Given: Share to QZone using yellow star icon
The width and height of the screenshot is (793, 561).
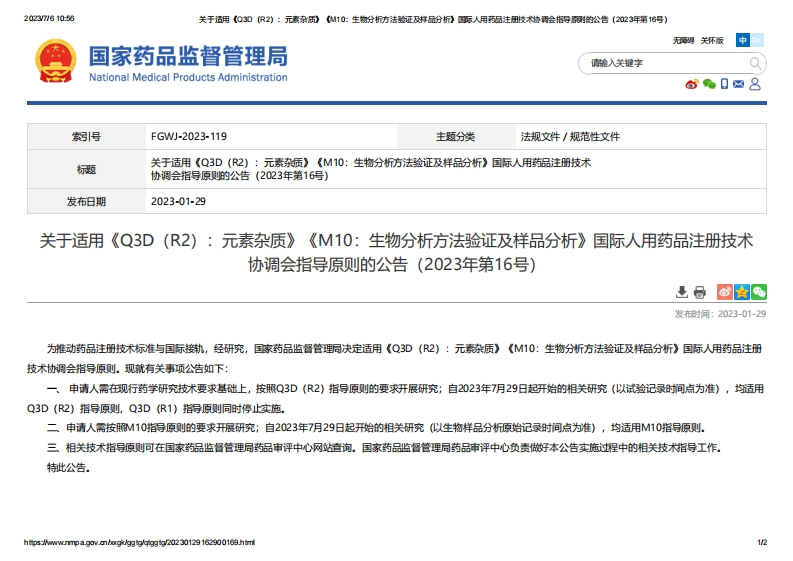Looking at the screenshot, I should 742,292.
